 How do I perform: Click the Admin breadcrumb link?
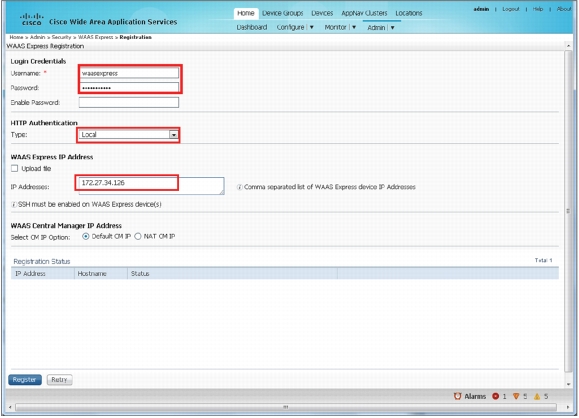pyautogui.click(x=37, y=37)
